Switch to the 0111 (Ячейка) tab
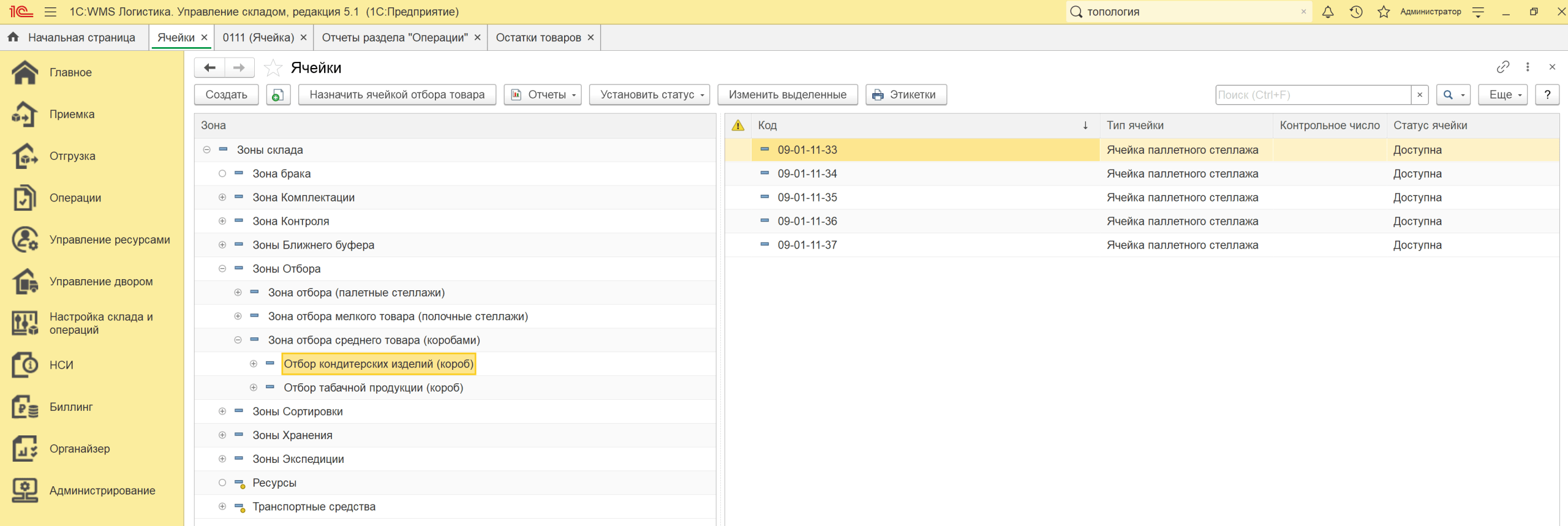This screenshot has width=1568, height=526. tap(258, 37)
